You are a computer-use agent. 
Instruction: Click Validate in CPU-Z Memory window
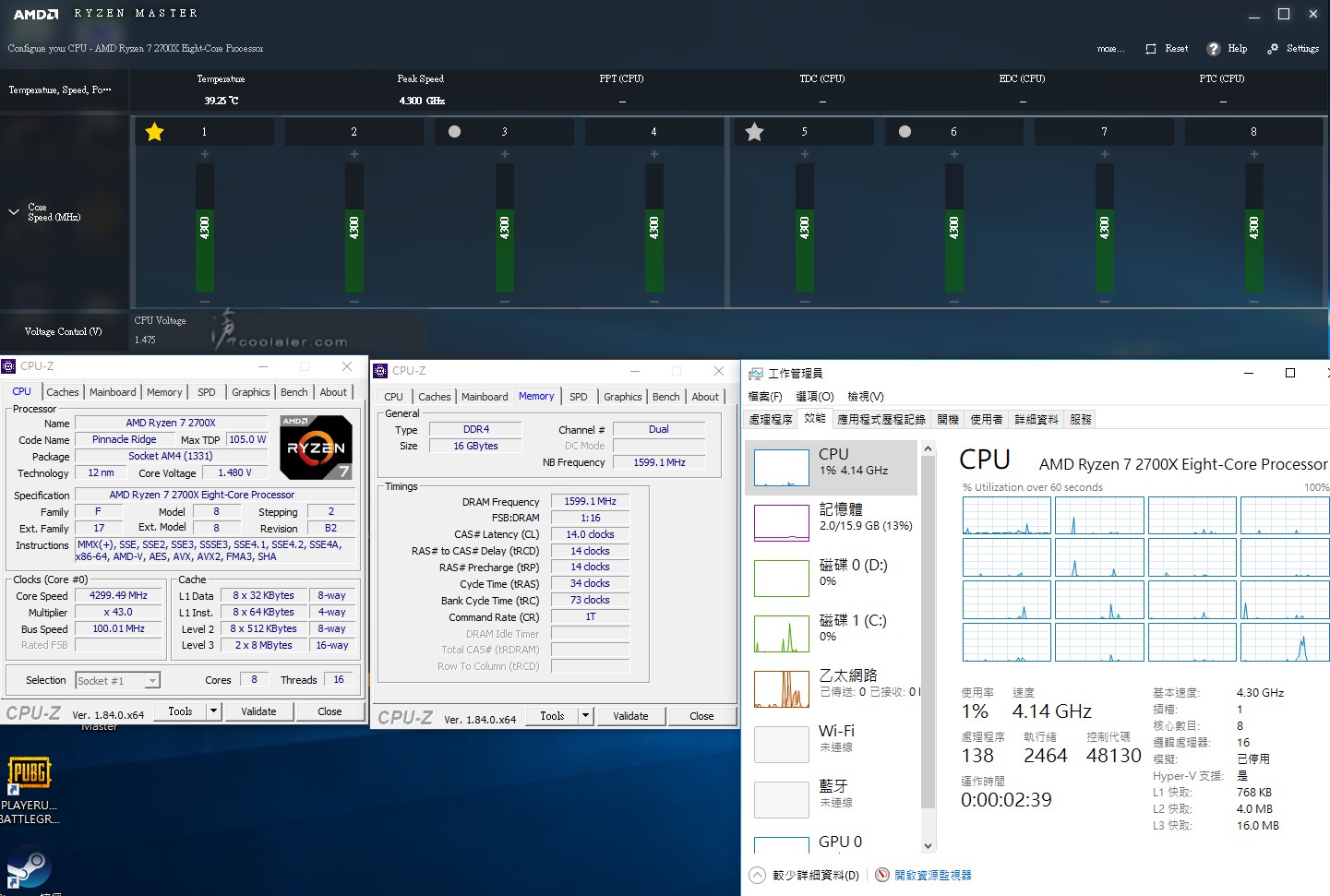[630, 716]
